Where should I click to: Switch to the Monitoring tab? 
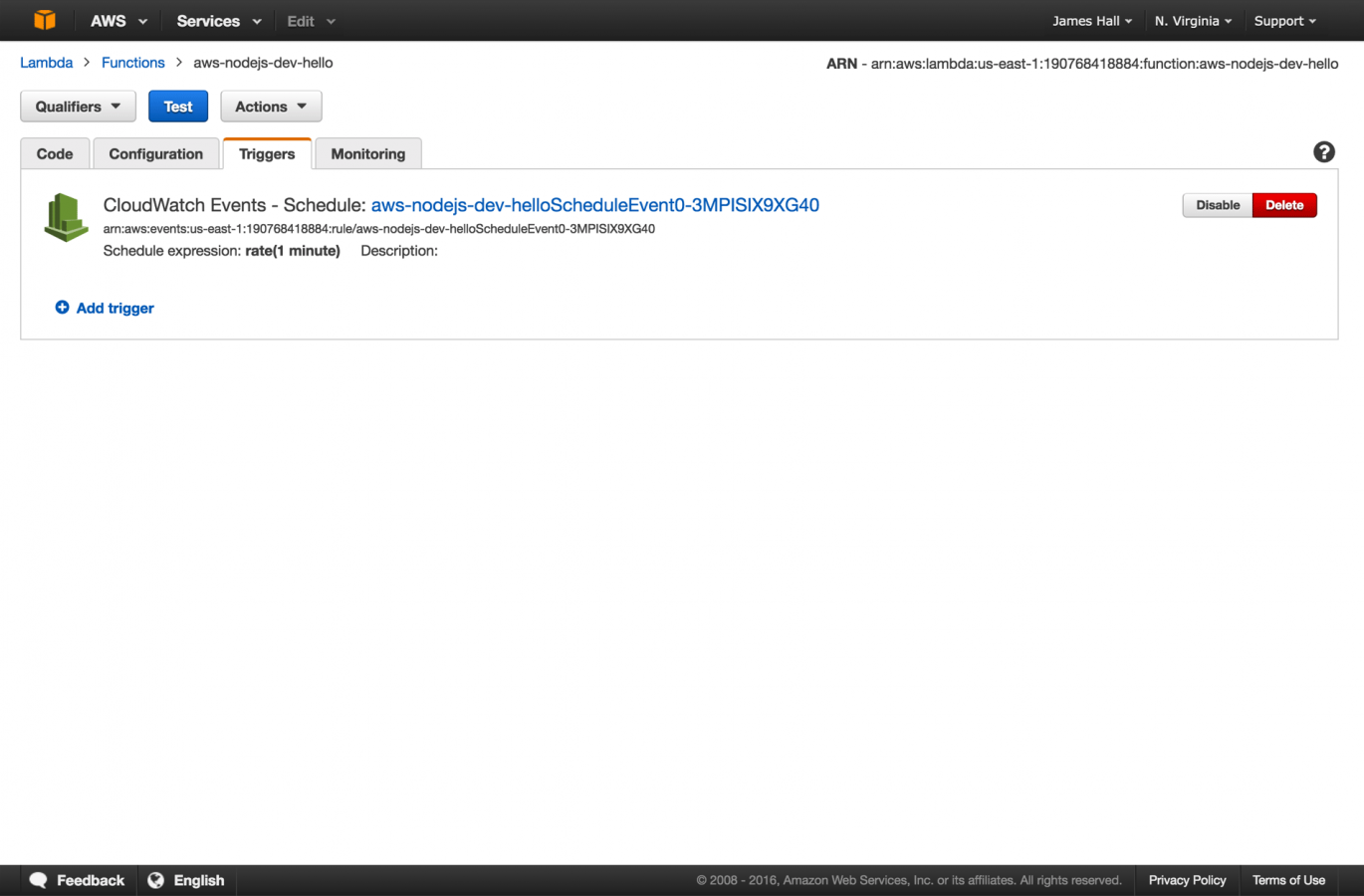[367, 154]
